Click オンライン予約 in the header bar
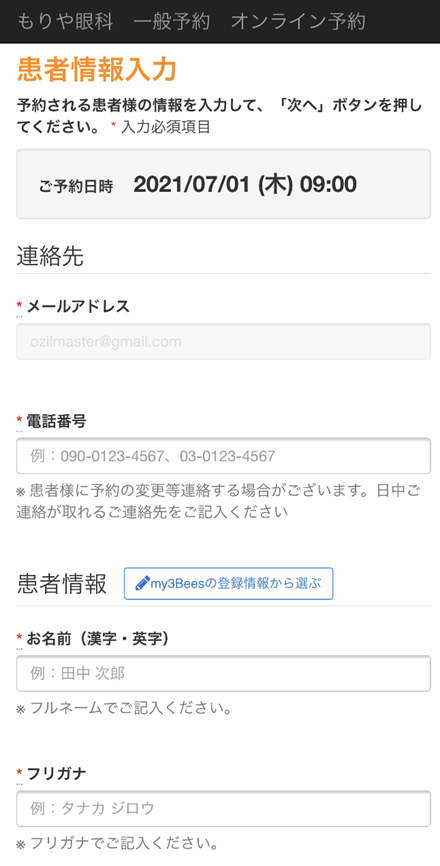This screenshot has width=440, height=866. 298,22
